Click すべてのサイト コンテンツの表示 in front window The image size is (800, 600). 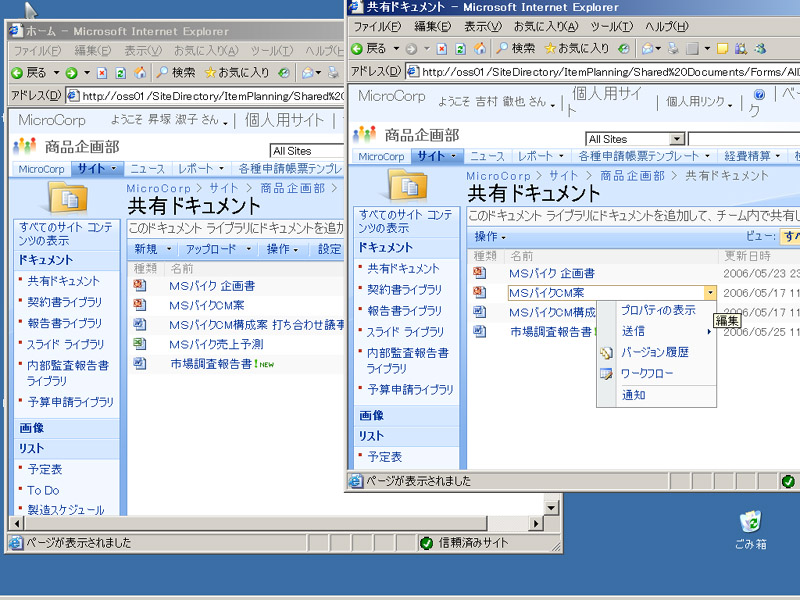click(x=406, y=221)
